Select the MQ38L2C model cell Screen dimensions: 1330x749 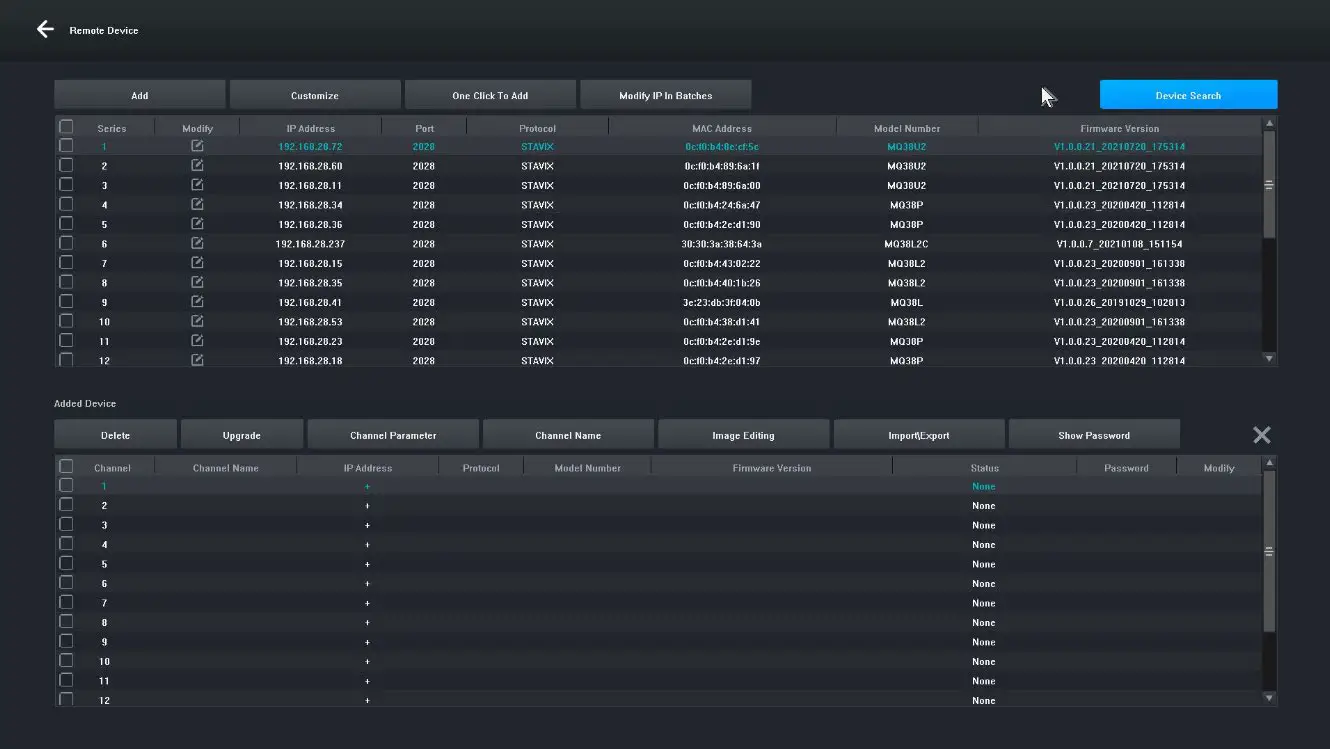point(907,244)
